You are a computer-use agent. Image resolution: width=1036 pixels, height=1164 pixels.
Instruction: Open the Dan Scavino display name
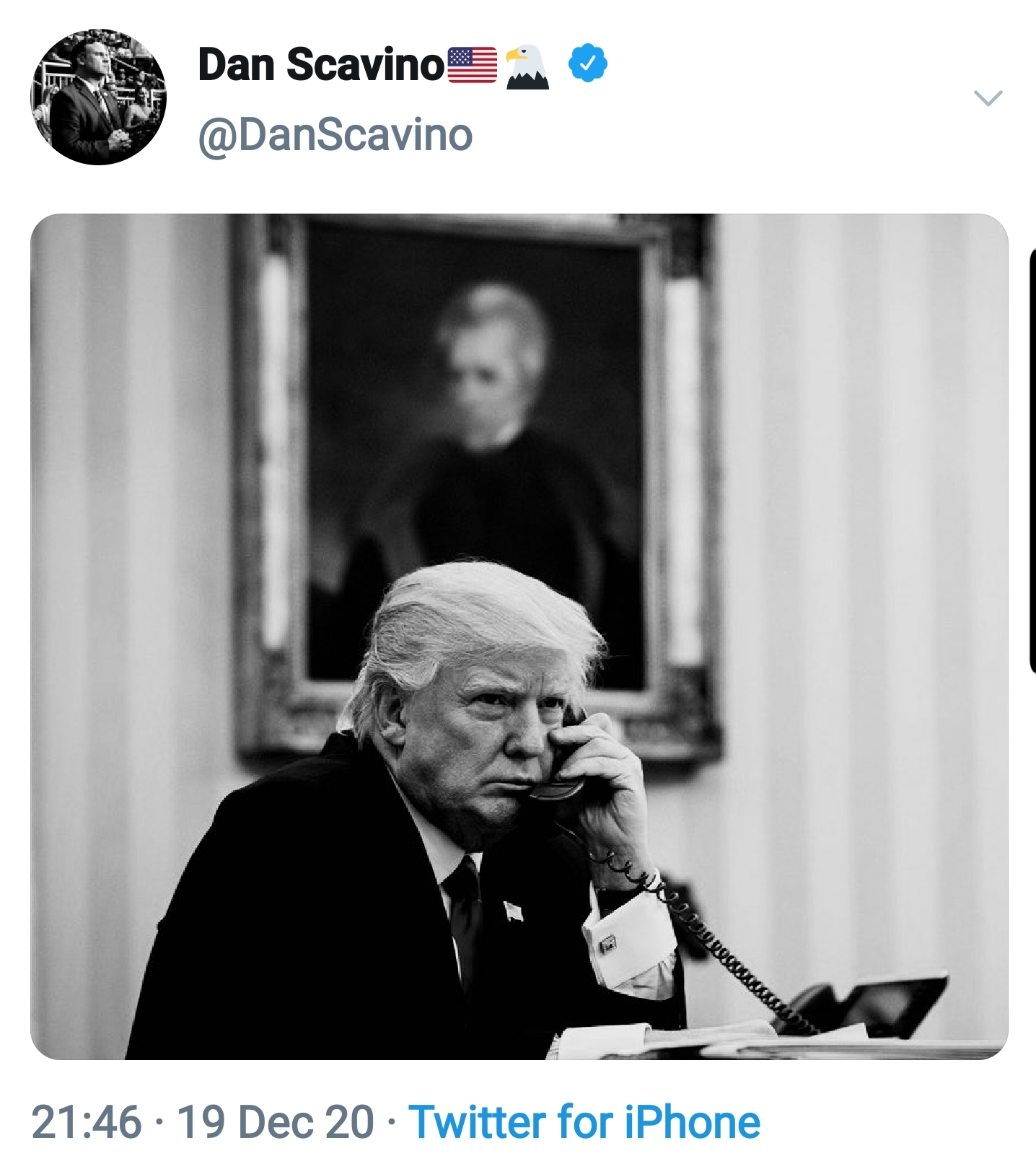tap(321, 65)
